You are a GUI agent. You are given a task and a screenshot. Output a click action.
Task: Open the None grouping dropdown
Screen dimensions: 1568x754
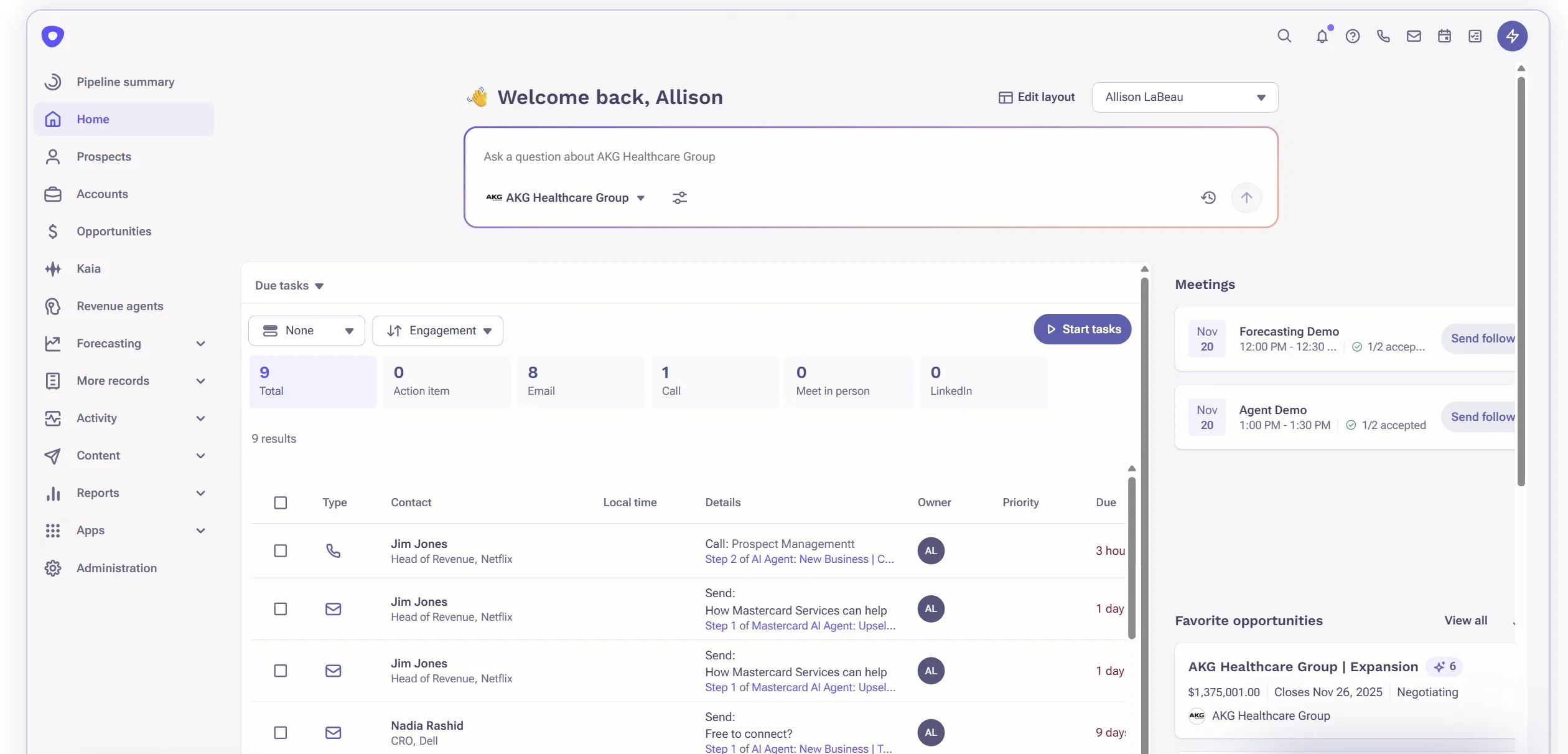(306, 331)
